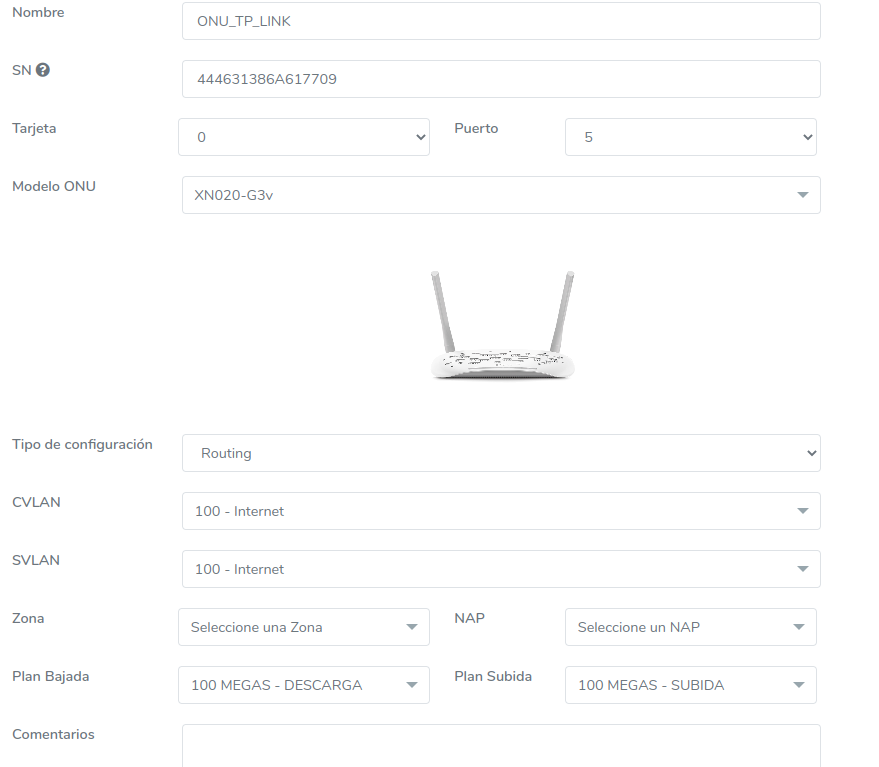Screen dimensions: 879x767
Task: Open Tipo de configuración dropdown set to Routing
Action: coord(500,453)
